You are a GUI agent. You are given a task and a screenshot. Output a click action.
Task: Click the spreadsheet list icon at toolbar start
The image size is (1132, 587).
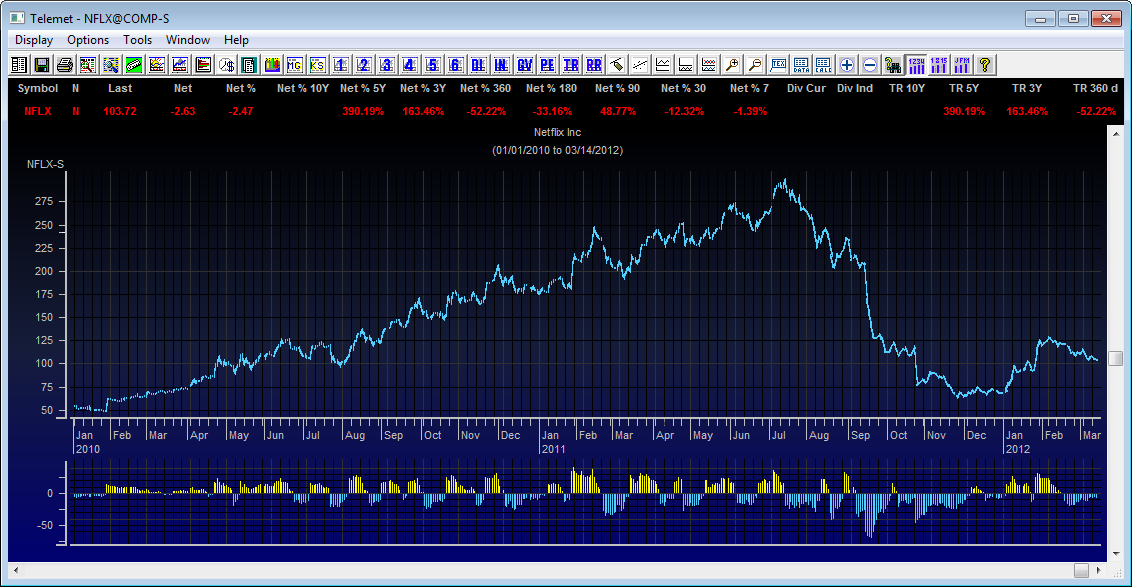tap(19, 65)
